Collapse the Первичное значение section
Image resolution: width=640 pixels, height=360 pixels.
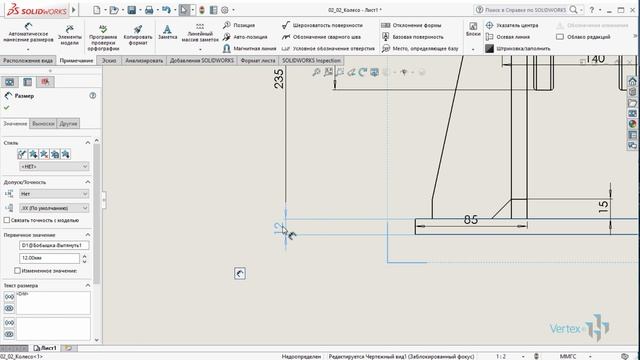coord(87,235)
